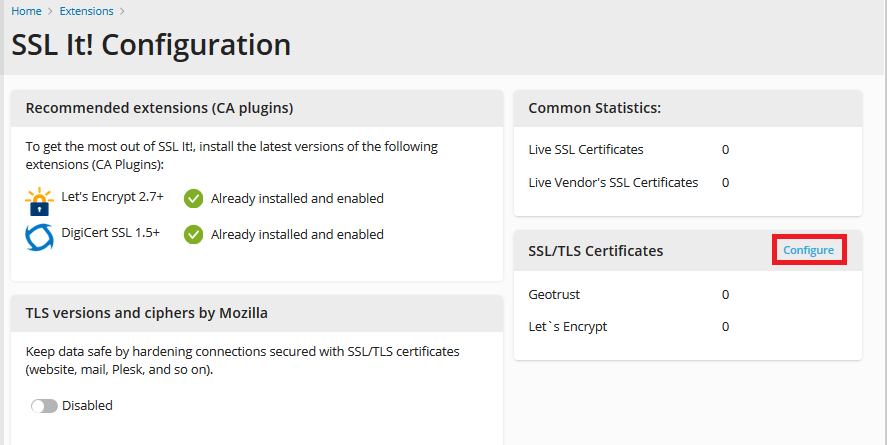Viewport: 887px width, 445px height.
Task: Click the chevron after Extensions breadcrumb
Action: (x=122, y=12)
